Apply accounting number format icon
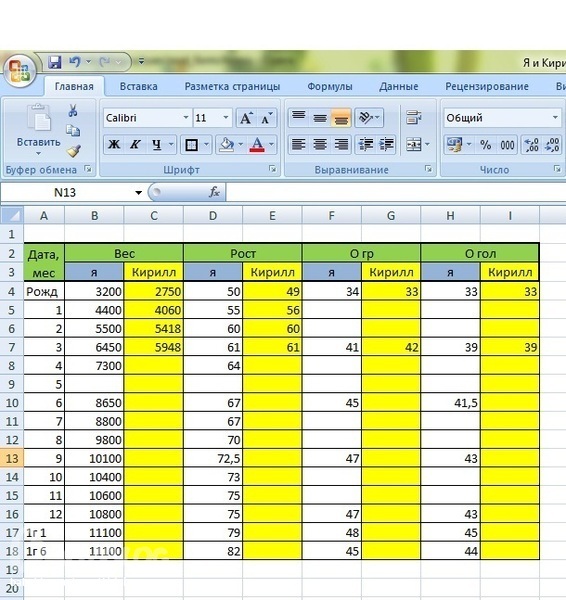 tap(455, 145)
